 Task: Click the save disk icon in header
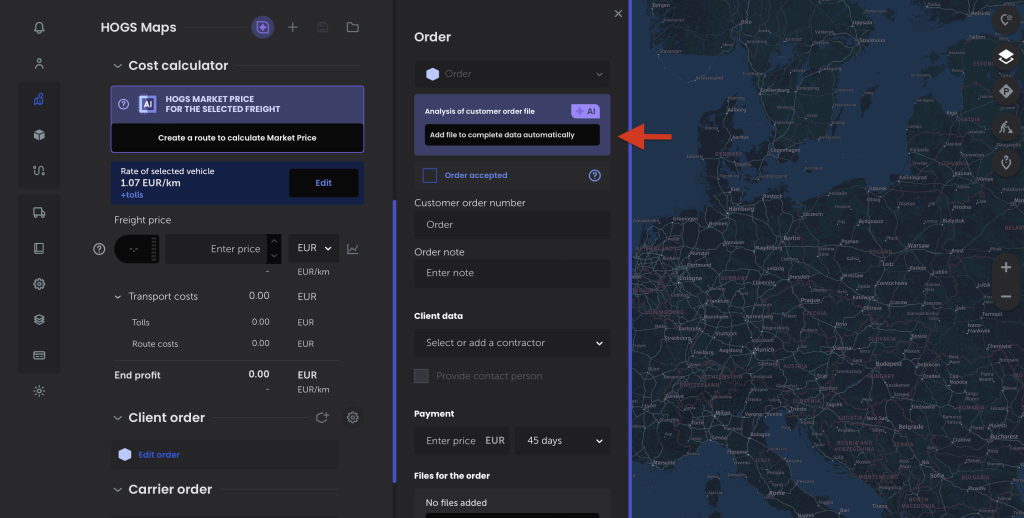coord(323,27)
